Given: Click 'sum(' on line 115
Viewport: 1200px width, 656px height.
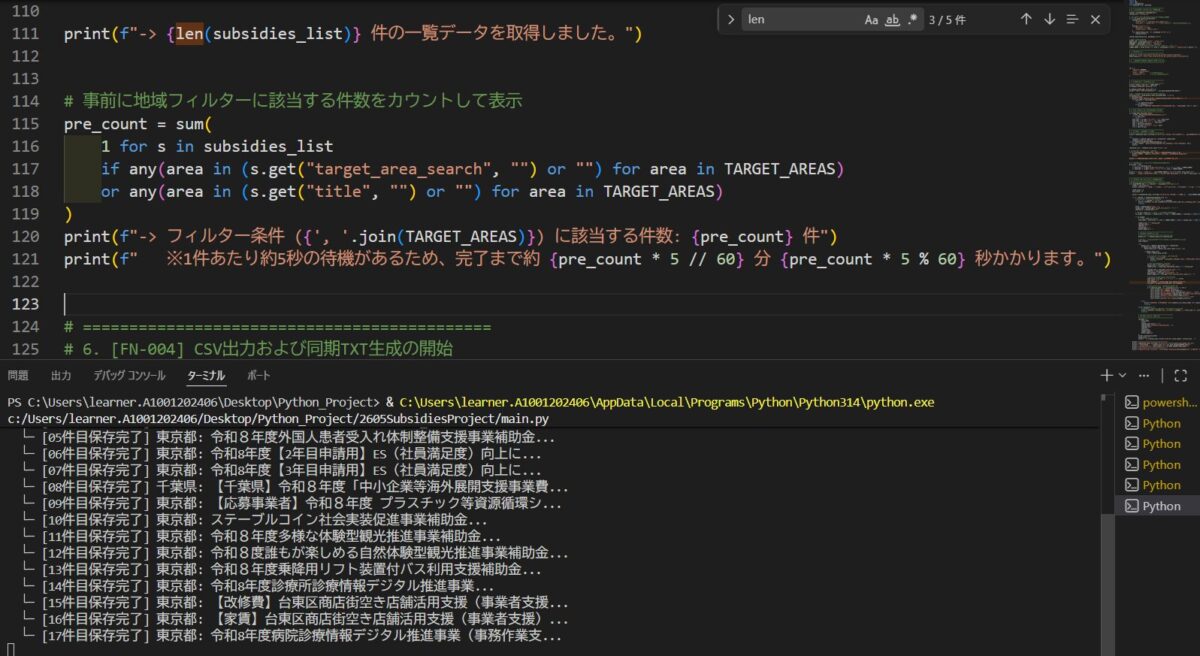Looking at the screenshot, I should [194, 124].
